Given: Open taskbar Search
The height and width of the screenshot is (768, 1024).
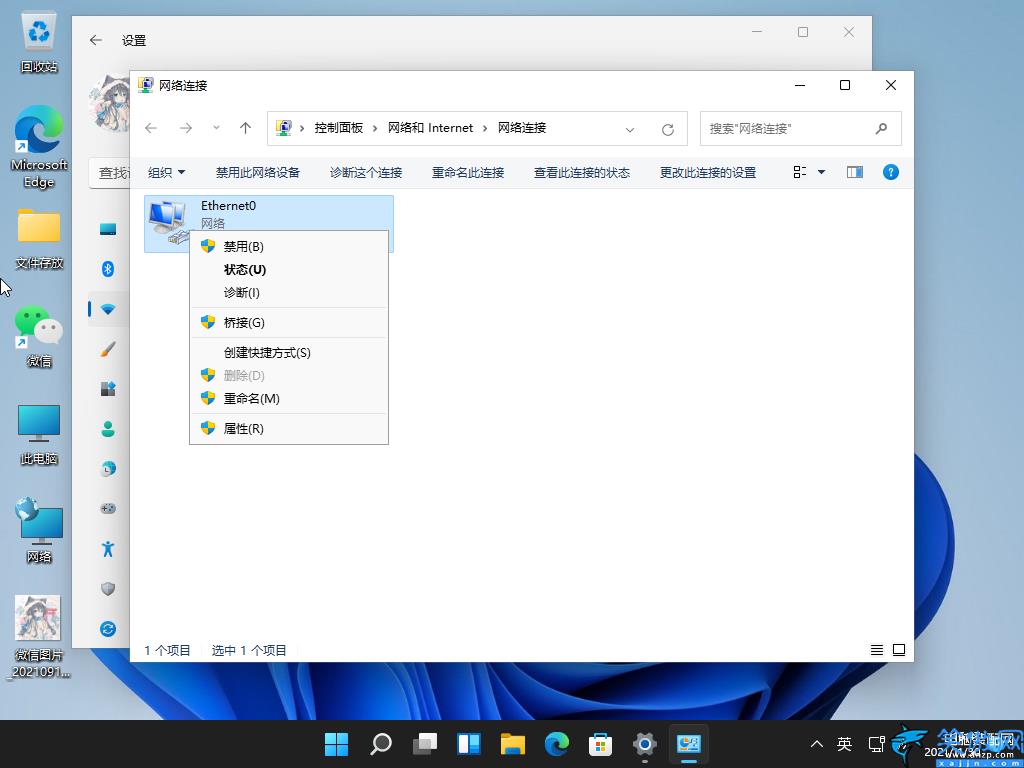Looking at the screenshot, I should coord(381,743).
